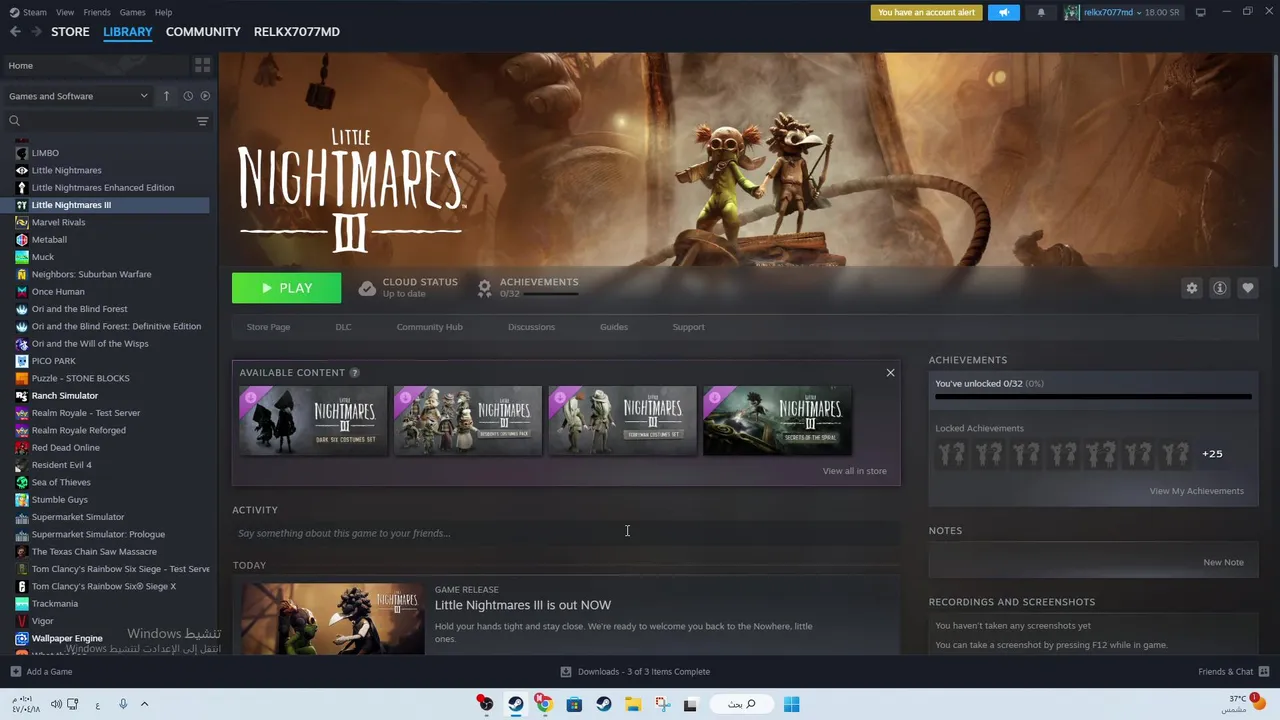Viewport: 1280px width, 720px height.
Task: Open the Discussions link
Action: (x=531, y=327)
